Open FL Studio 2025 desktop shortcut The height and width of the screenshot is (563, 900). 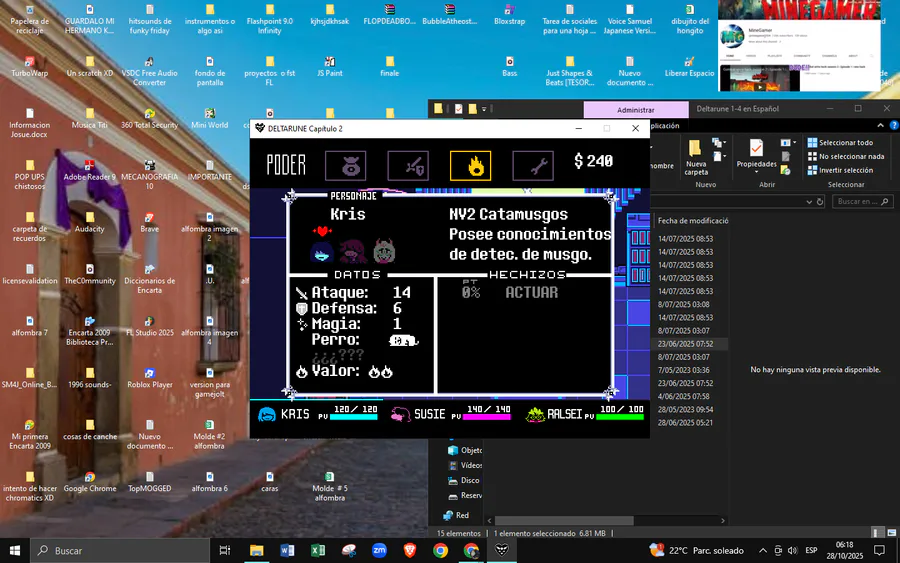(x=150, y=326)
